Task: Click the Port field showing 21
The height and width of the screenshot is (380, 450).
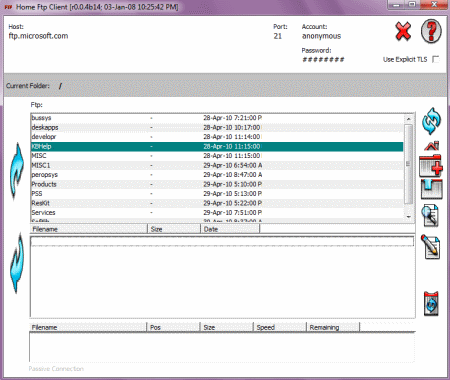Action: click(x=278, y=36)
